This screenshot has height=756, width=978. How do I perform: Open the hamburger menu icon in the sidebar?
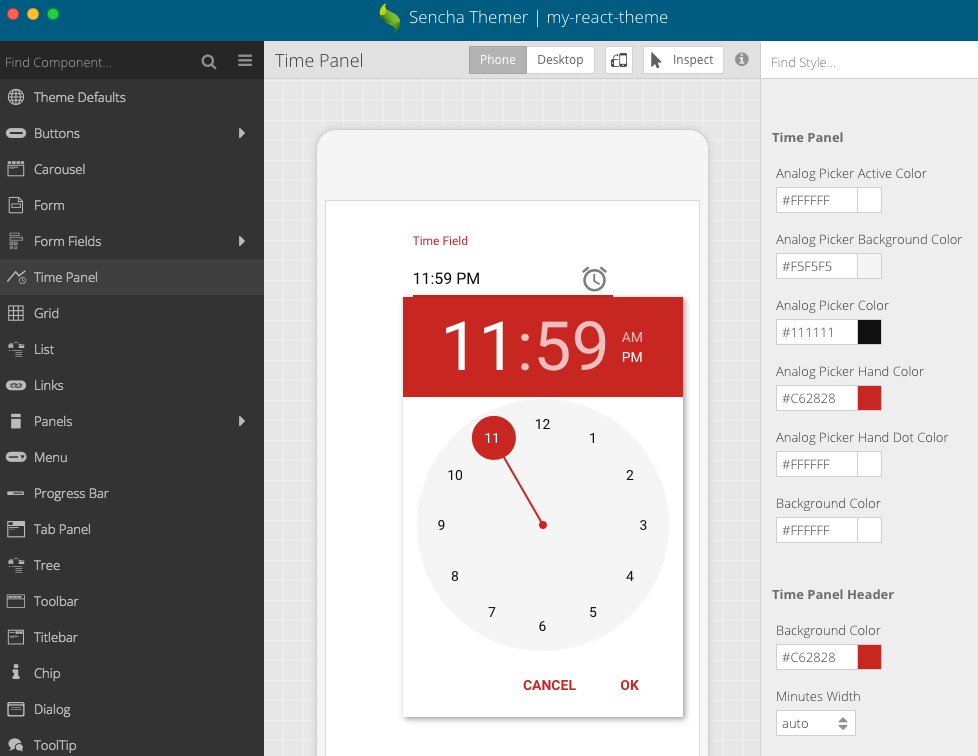pos(245,60)
